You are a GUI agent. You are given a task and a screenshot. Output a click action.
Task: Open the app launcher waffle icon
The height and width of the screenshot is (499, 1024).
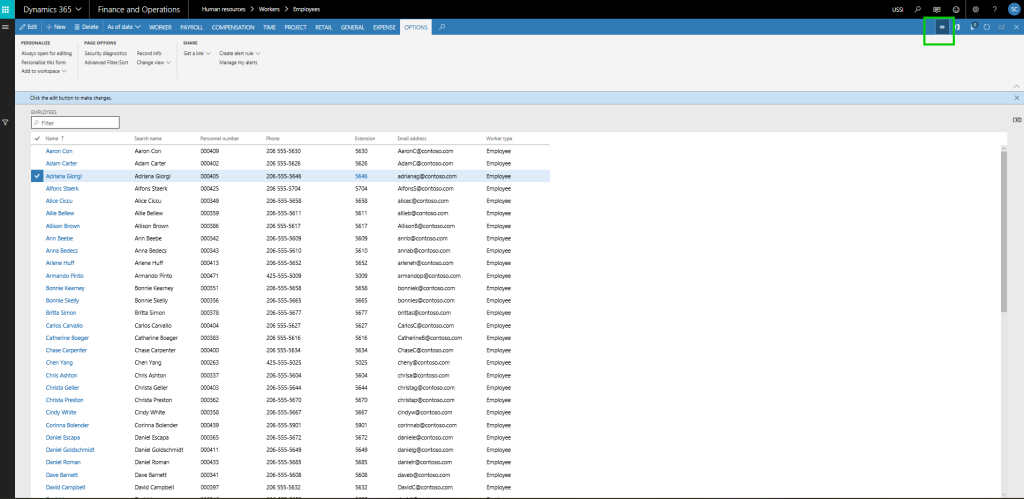tap(7, 9)
